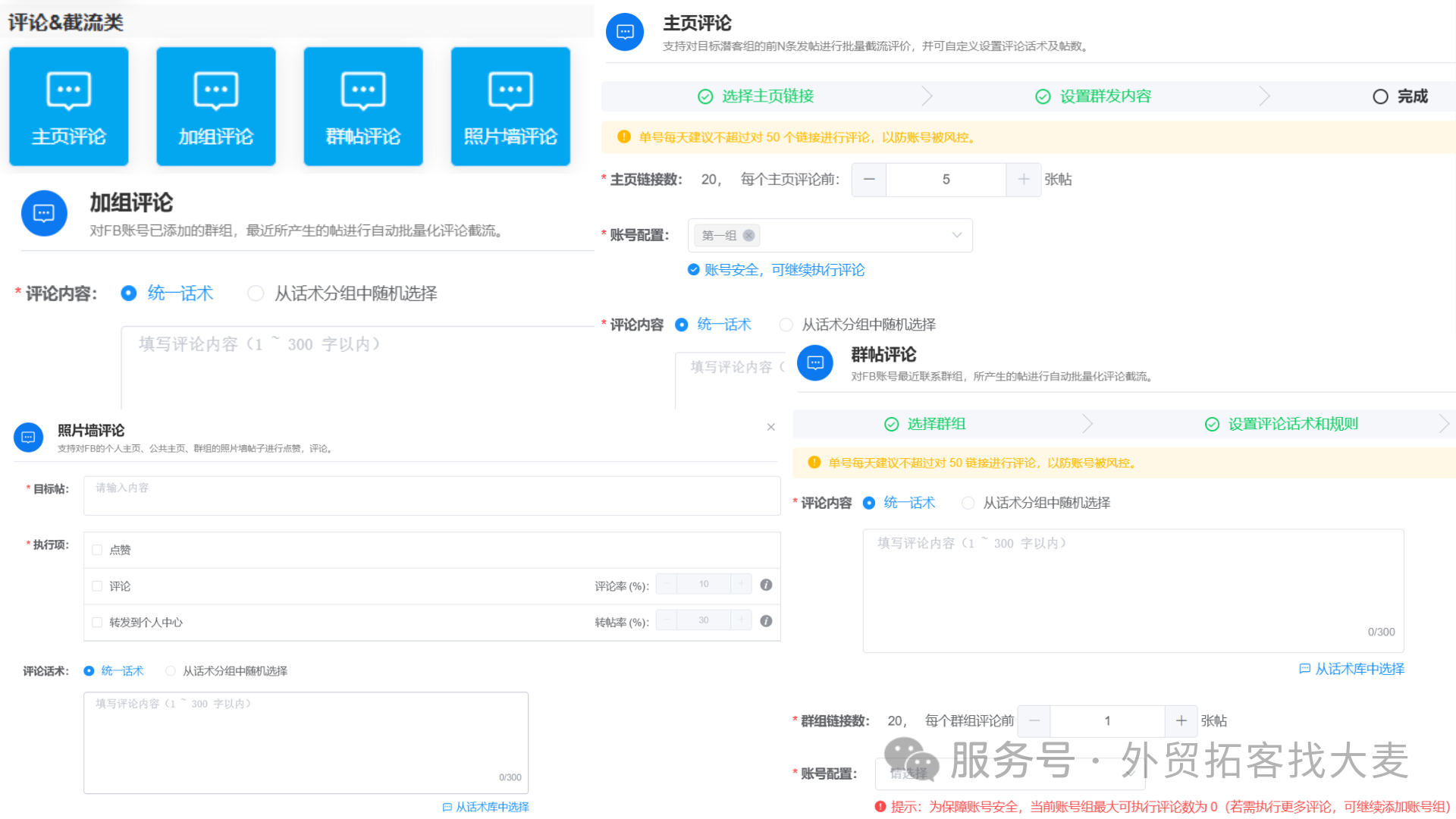Click the check icon of 选择群组 step
Viewport: 1456px width, 819px height.
click(892, 424)
